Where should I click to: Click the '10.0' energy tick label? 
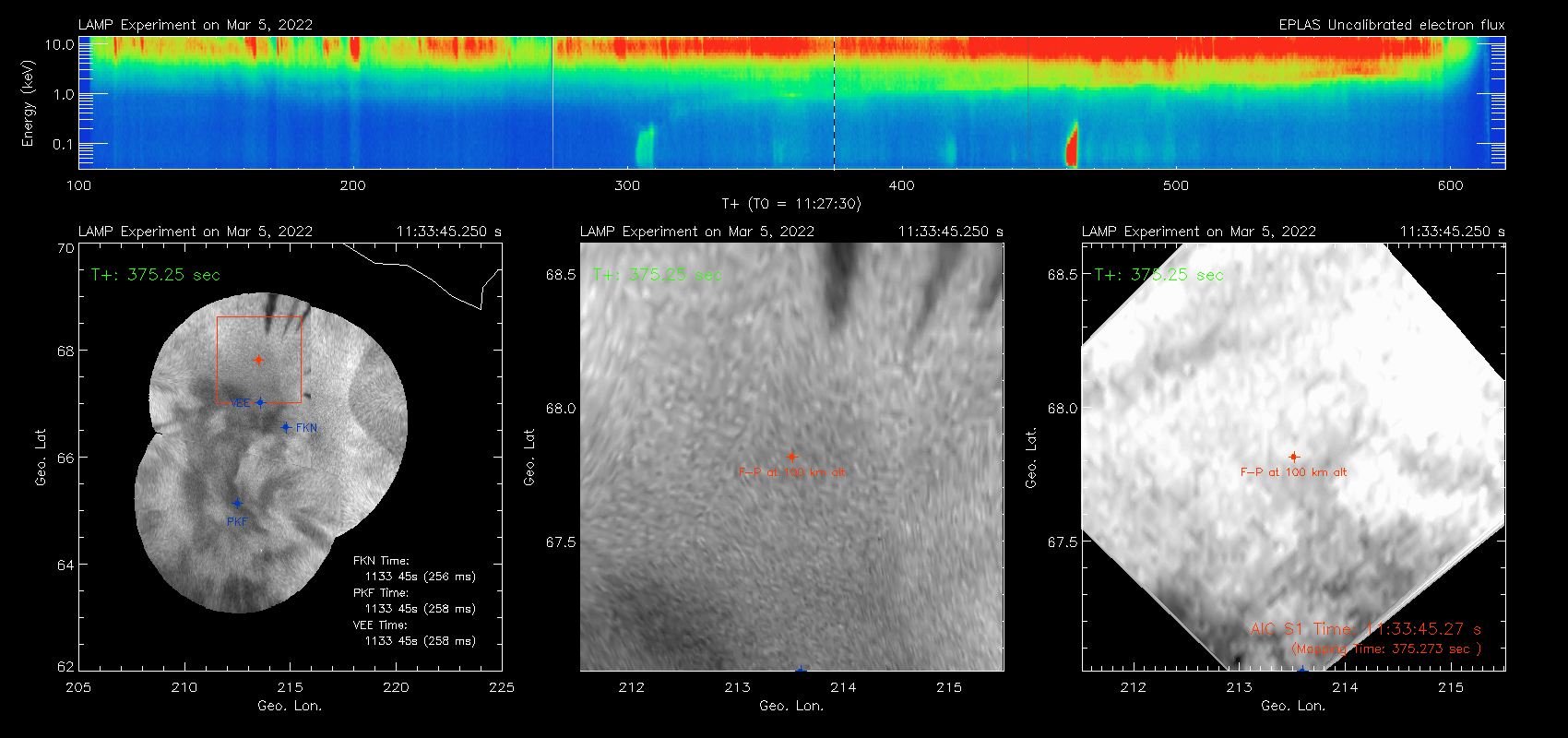(60, 44)
